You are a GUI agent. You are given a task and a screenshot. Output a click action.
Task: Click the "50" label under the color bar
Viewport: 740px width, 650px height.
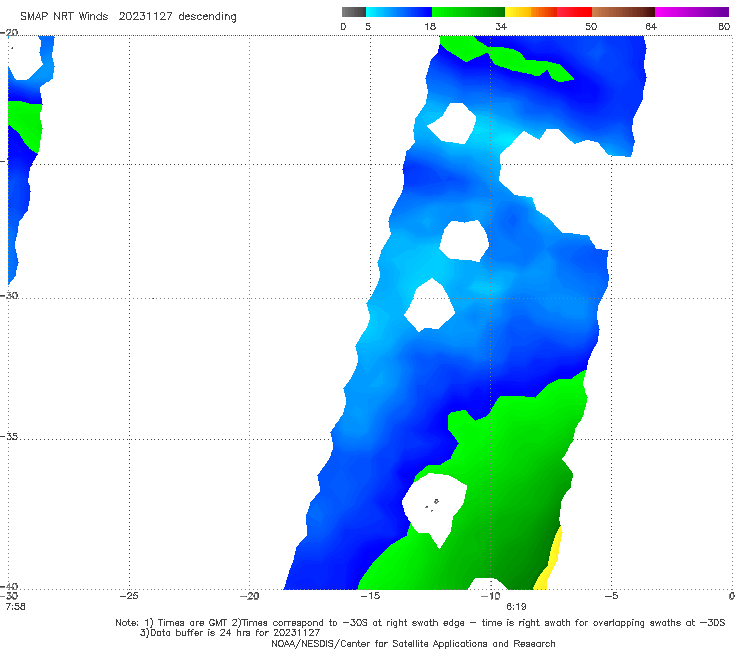(591, 26)
